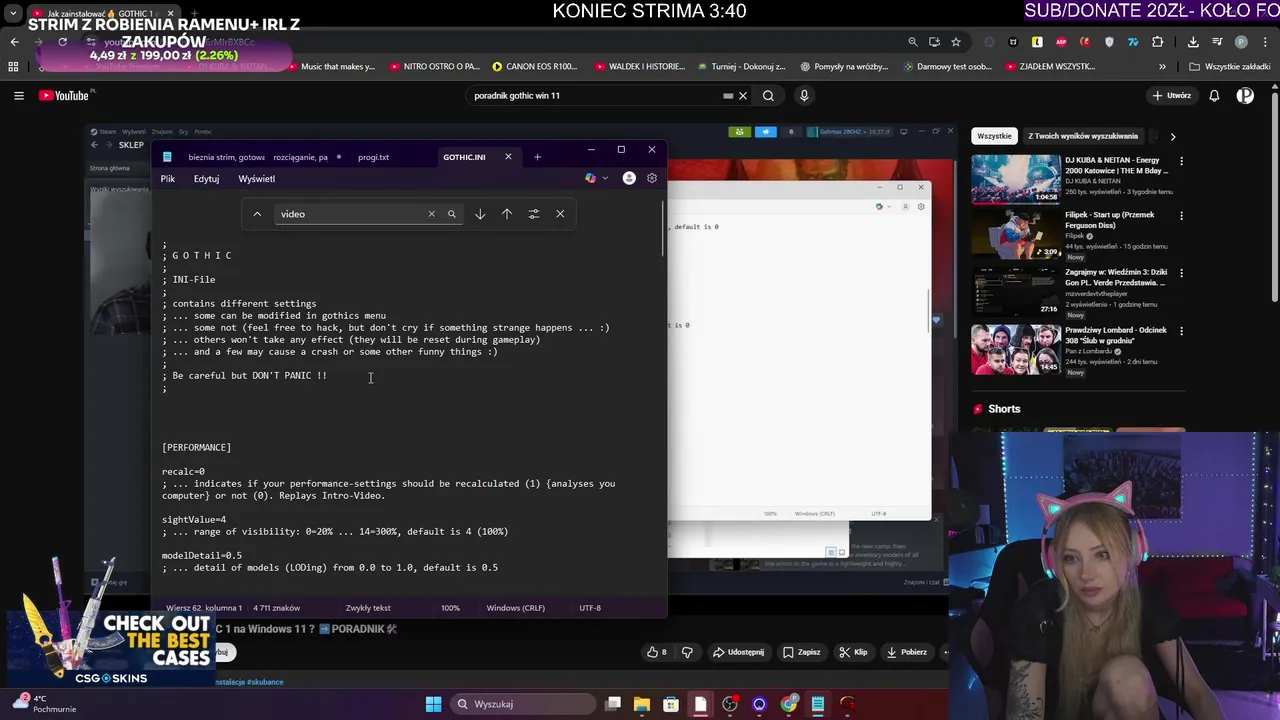1280x720 pixels.
Task: Open the Plik menu in Notepad
Action: 168,179
